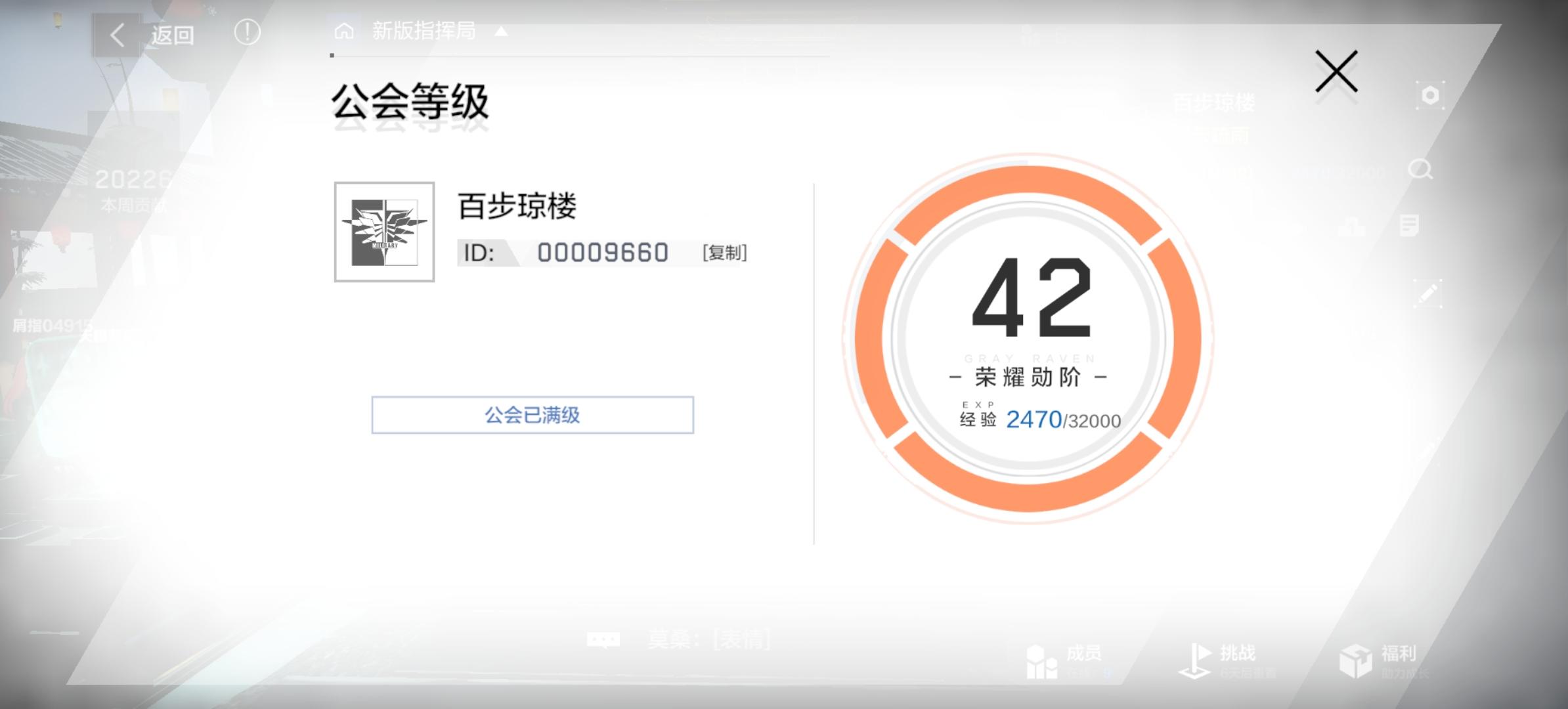Tap the magnifier search icon at right
This screenshot has height=709, width=1568.
tap(1420, 169)
